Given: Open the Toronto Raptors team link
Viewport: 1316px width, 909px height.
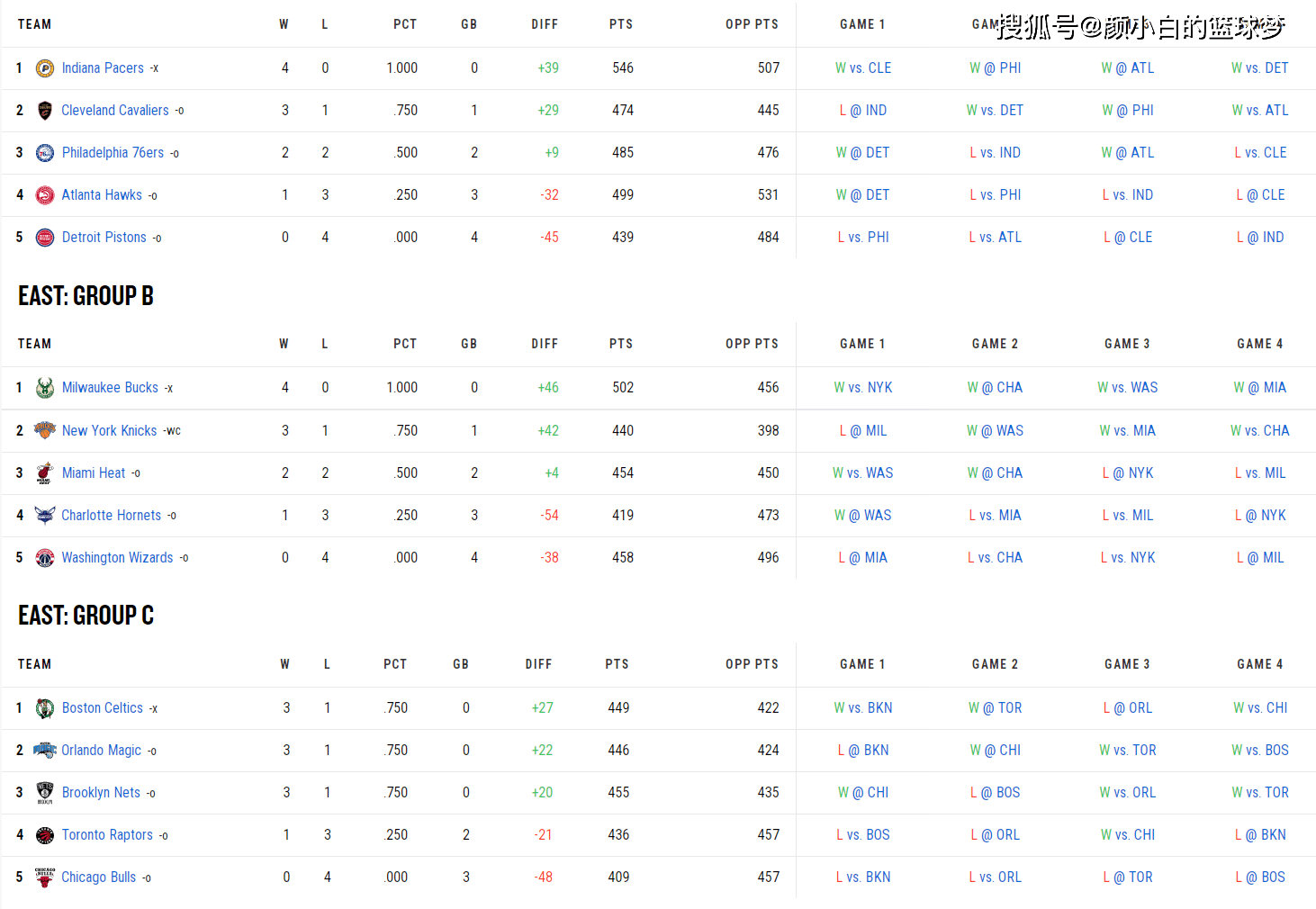Looking at the screenshot, I should click(x=107, y=835).
